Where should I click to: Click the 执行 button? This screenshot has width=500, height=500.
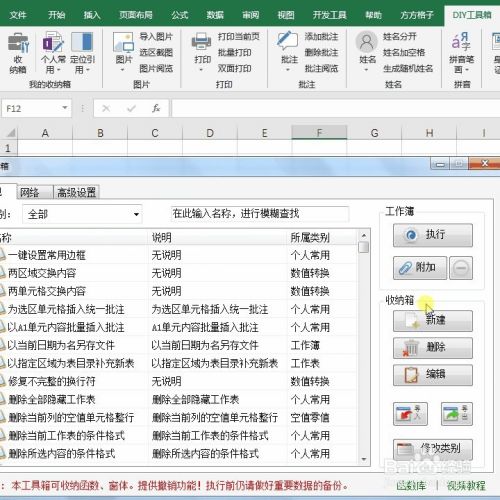coord(433,235)
